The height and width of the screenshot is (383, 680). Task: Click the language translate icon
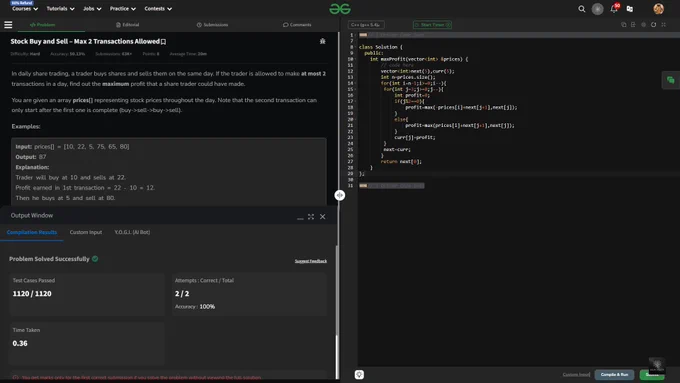tap(630, 9)
